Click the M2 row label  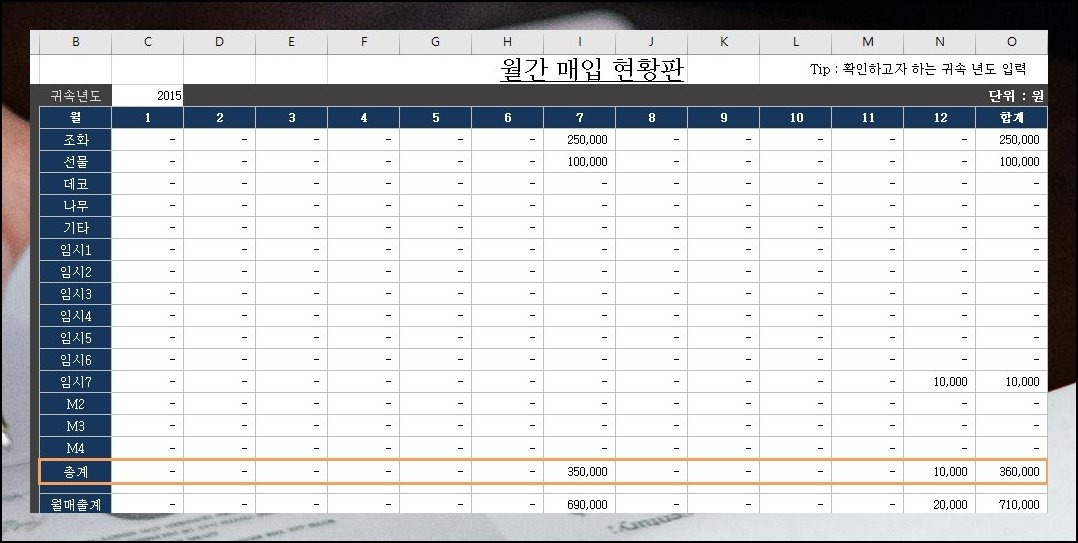coord(76,403)
